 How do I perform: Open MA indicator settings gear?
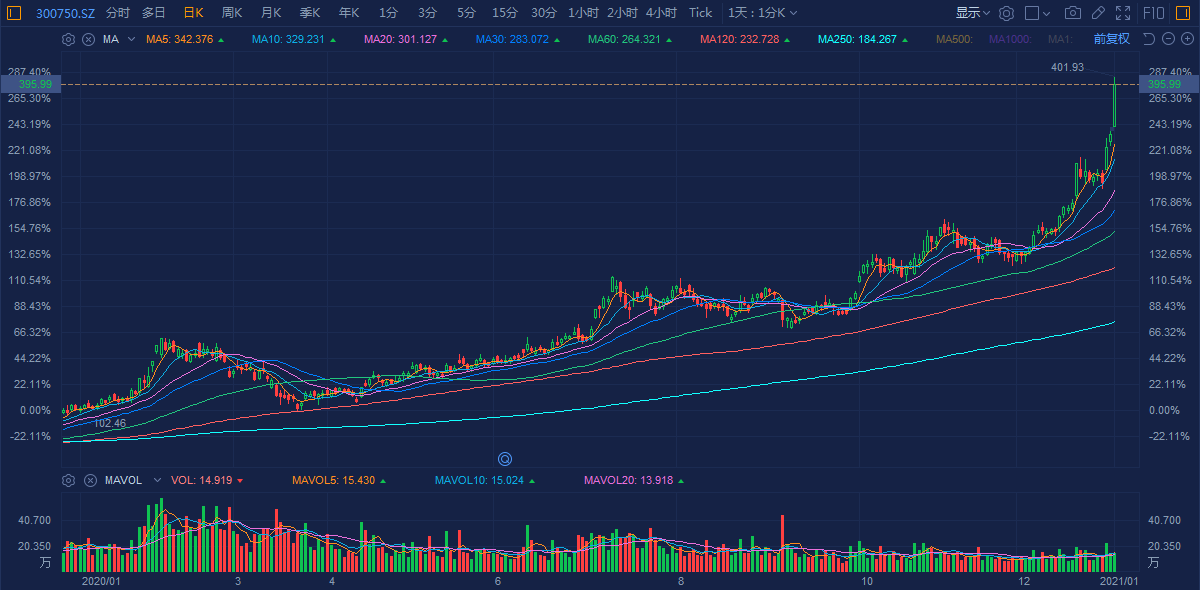(x=68, y=39)
